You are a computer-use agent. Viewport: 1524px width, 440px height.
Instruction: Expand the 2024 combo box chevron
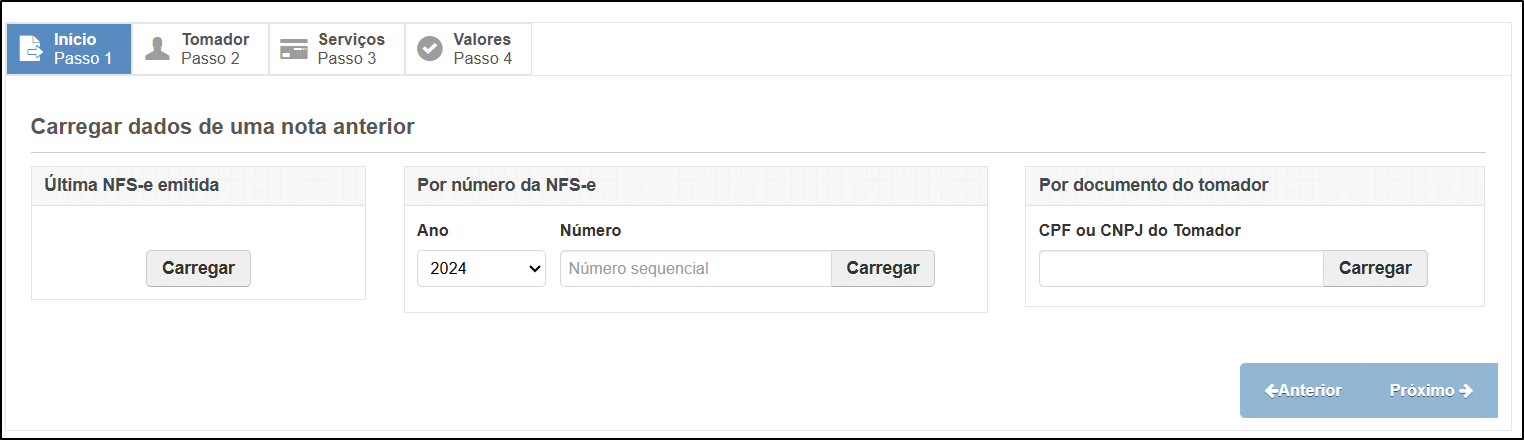pyautogui.click(x=533, y=269)
